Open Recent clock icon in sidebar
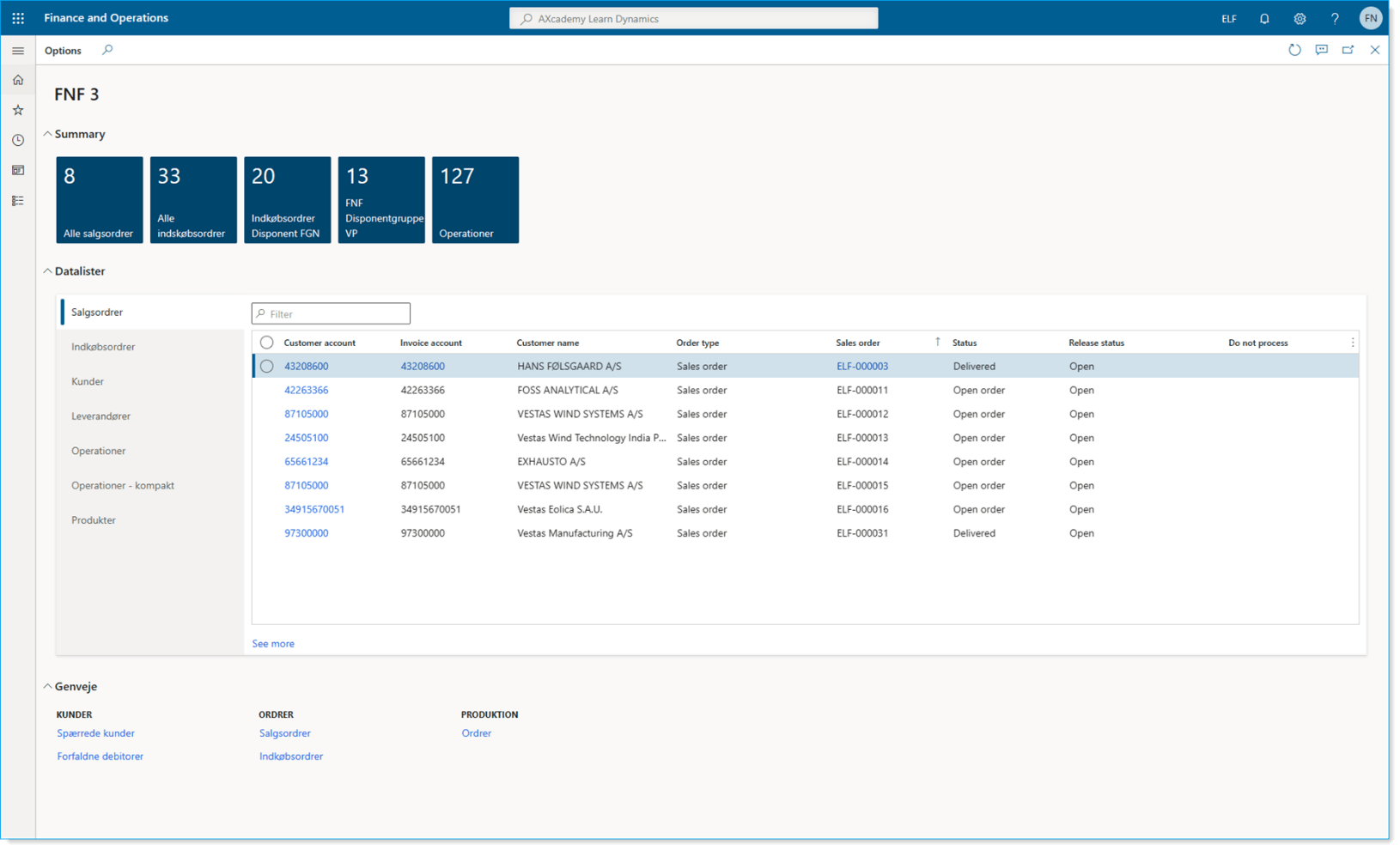The width and height of the screenshot is (1400, 850). click(18, 140)
